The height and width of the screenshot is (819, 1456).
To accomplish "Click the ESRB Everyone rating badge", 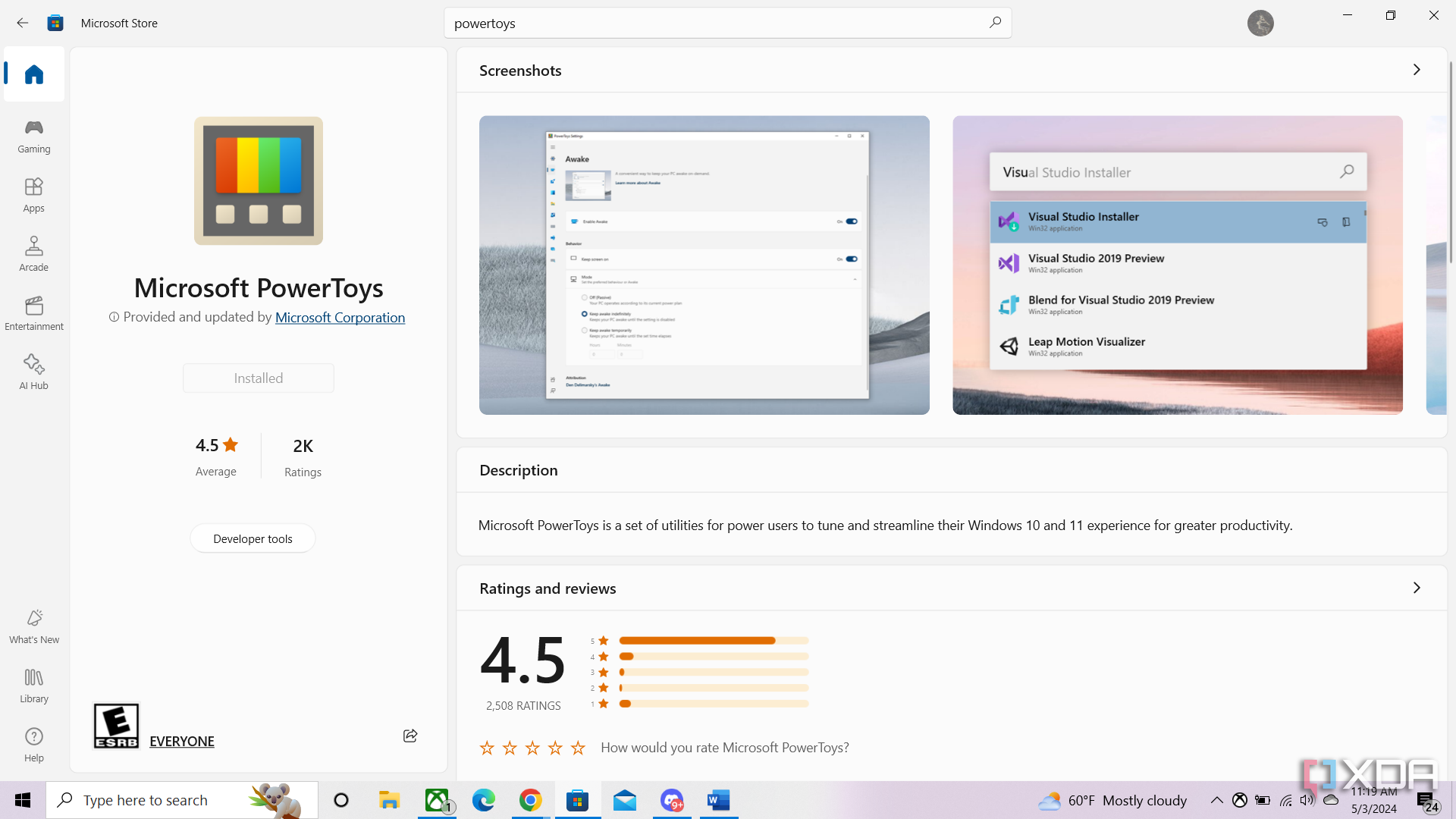I will point(116,726).
